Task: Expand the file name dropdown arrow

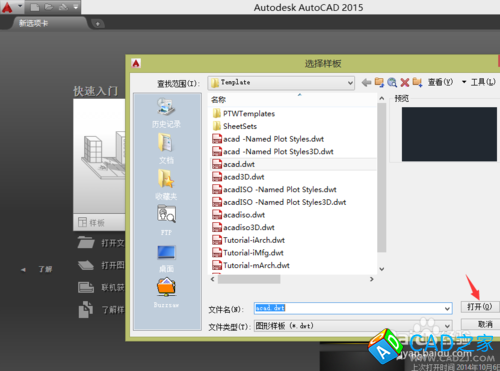Action: point(447,309)
